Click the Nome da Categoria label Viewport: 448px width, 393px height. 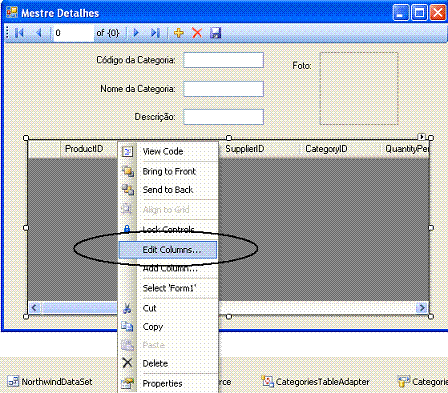[x=138, y=89]
